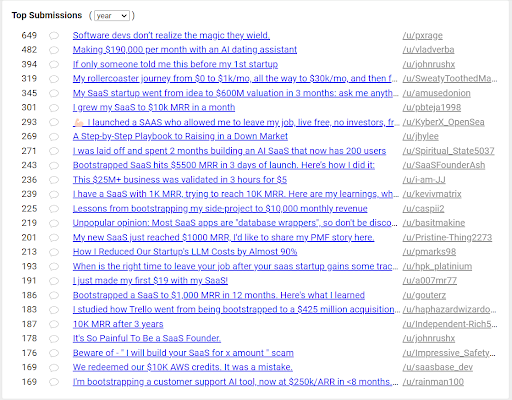Click comment bubble icon beside score 394

(x=54, y=64)
